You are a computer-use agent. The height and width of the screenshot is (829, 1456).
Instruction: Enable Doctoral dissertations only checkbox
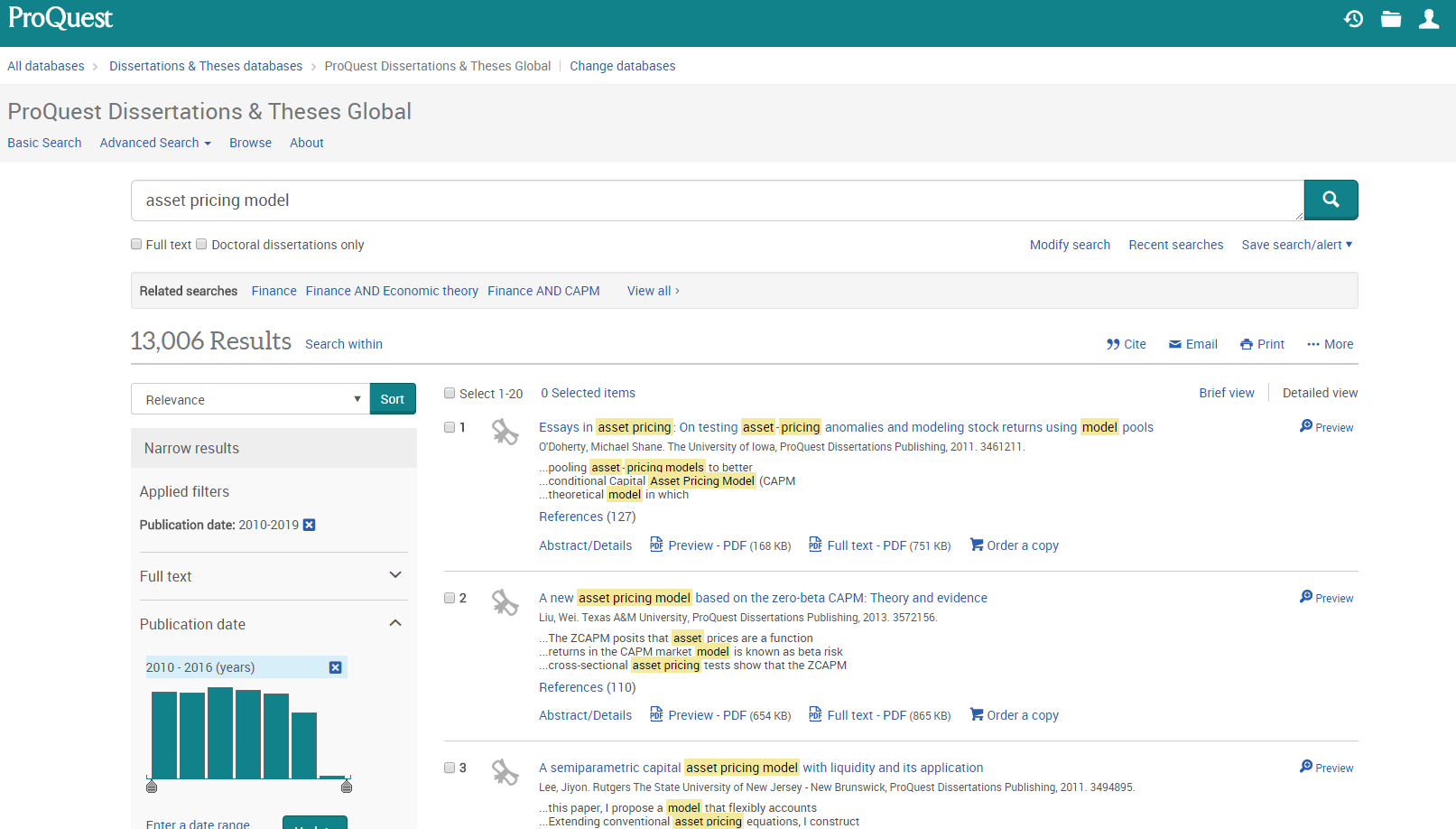click(x=202, y=244)
